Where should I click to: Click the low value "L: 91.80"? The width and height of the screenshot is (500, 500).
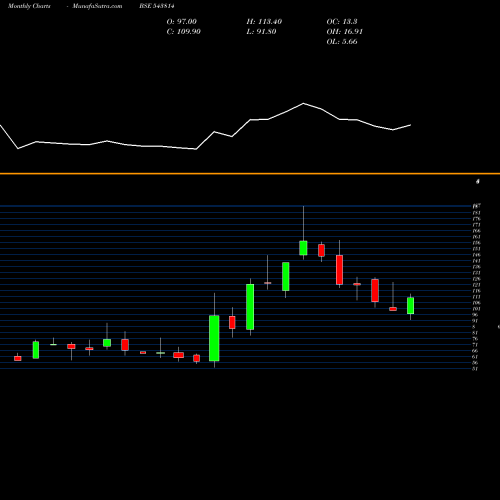click(x=261, y=32)
